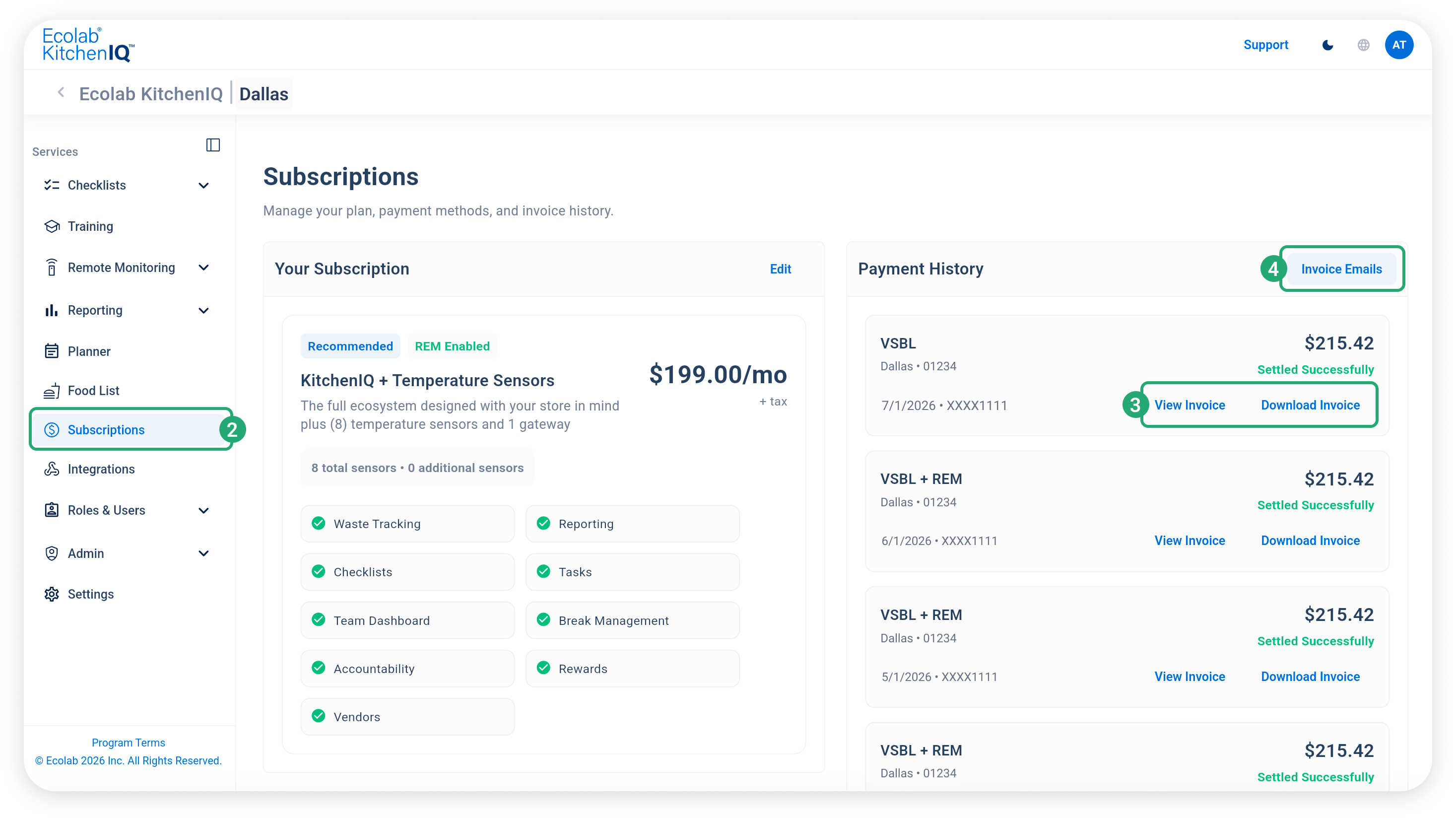1456x819 pixels.
Task: Click the Dallas breadcrumb label
Action: (x=264, y=94)
